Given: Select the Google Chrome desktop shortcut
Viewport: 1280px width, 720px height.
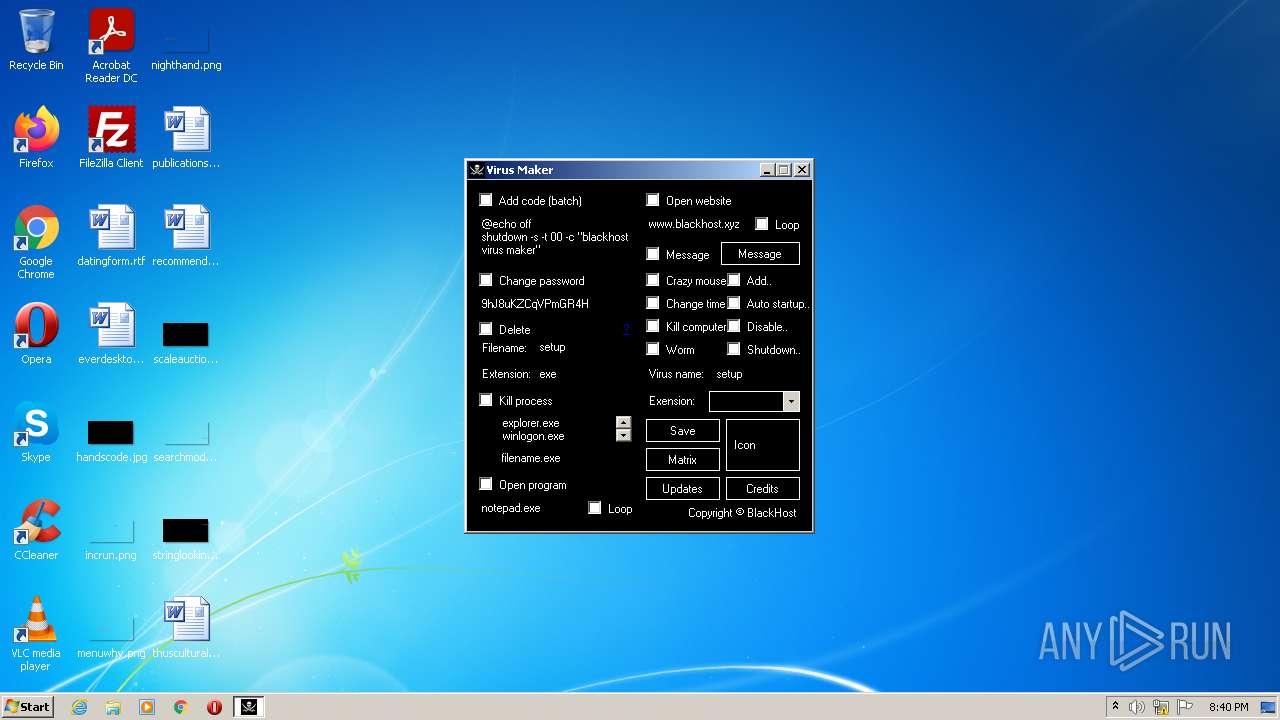Looking at the screenshot, I should (36, 243).
